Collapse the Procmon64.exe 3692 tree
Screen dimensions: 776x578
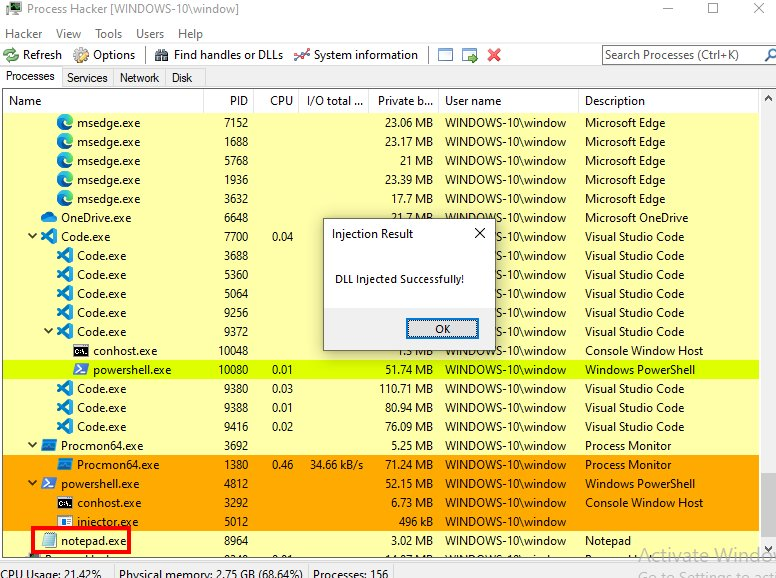click(x=33, y=445)
